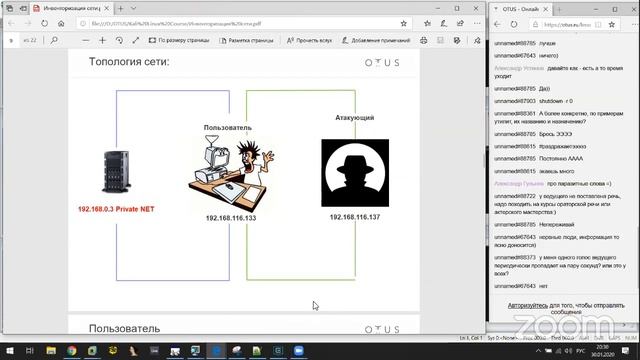Print the PDF document
The height and width of the screenshot is (360, 640).
coord(424,40)
